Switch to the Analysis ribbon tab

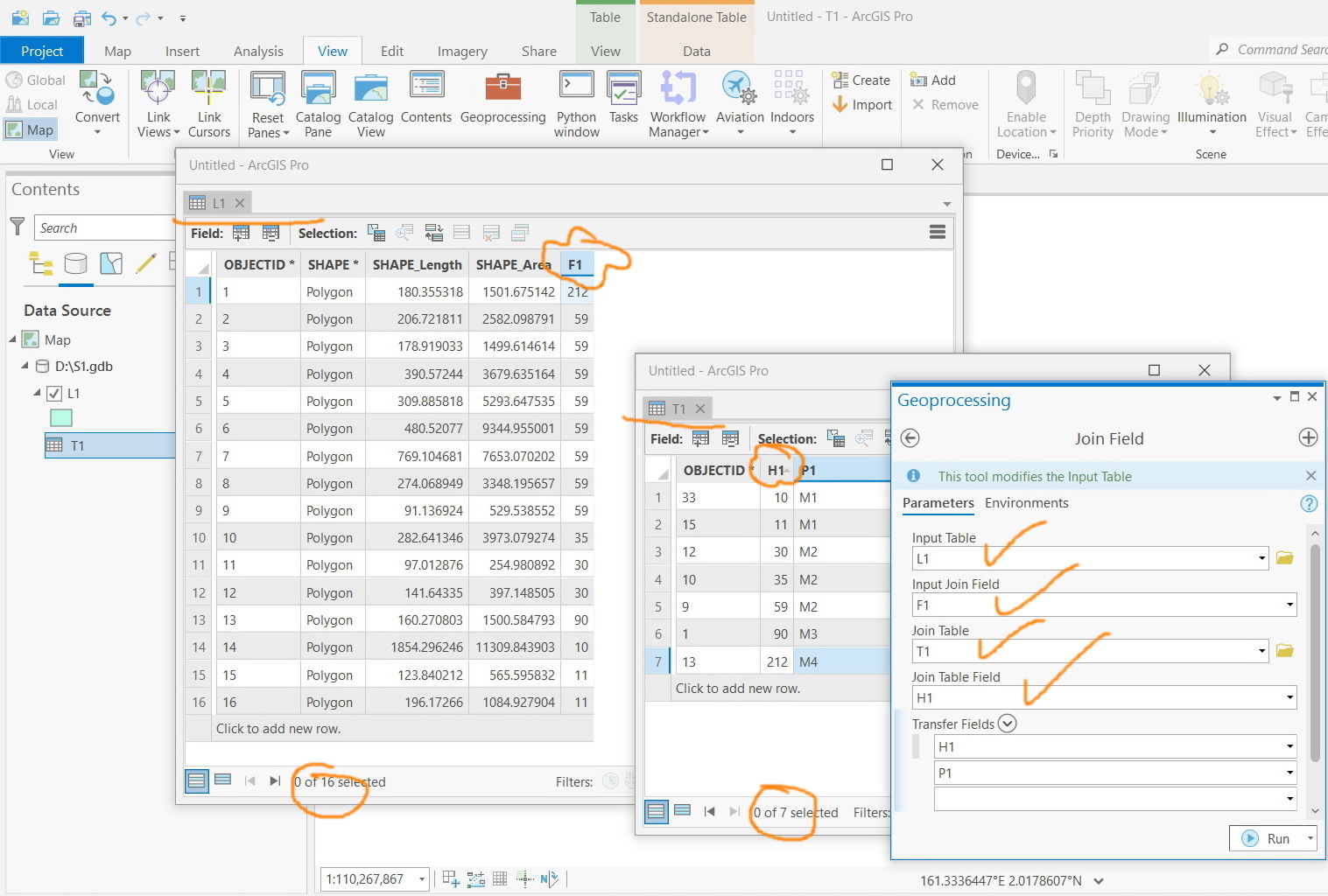coord(258,51)
